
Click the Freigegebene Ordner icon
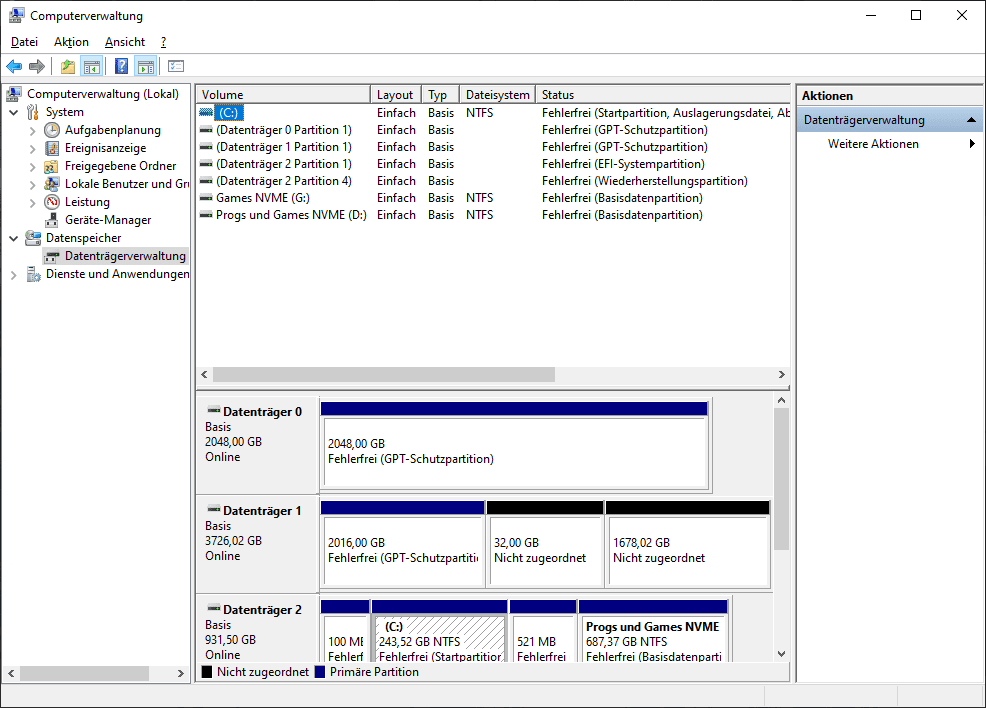point(52,167)
